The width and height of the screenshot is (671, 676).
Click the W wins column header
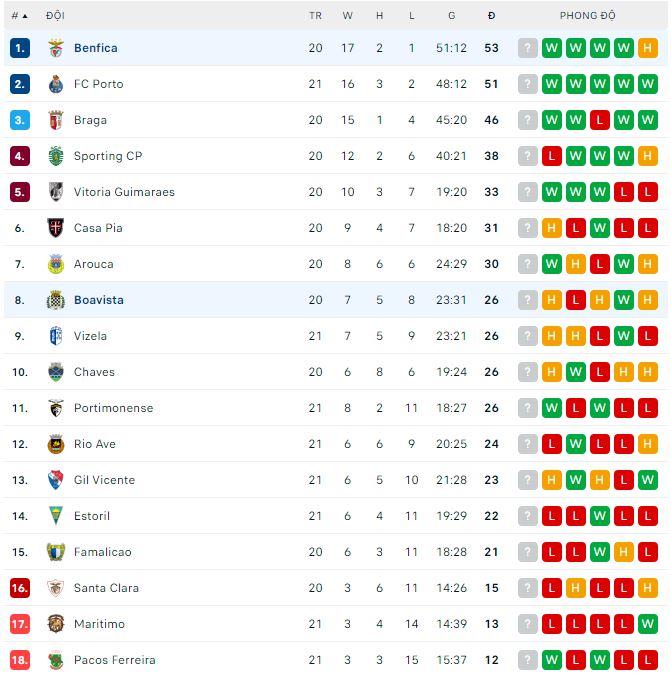click(x=348, y=15)
